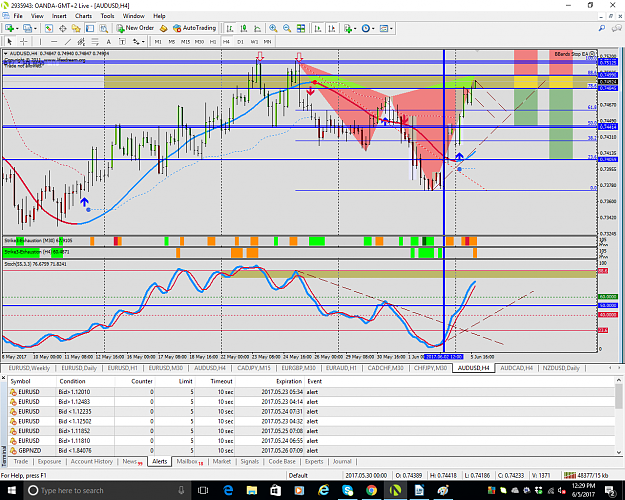The height and width of the screenshot is (500, 625).
Task: Switch chart to W1 timeframe
Action: pyautogui.click(x=254, y=41)
